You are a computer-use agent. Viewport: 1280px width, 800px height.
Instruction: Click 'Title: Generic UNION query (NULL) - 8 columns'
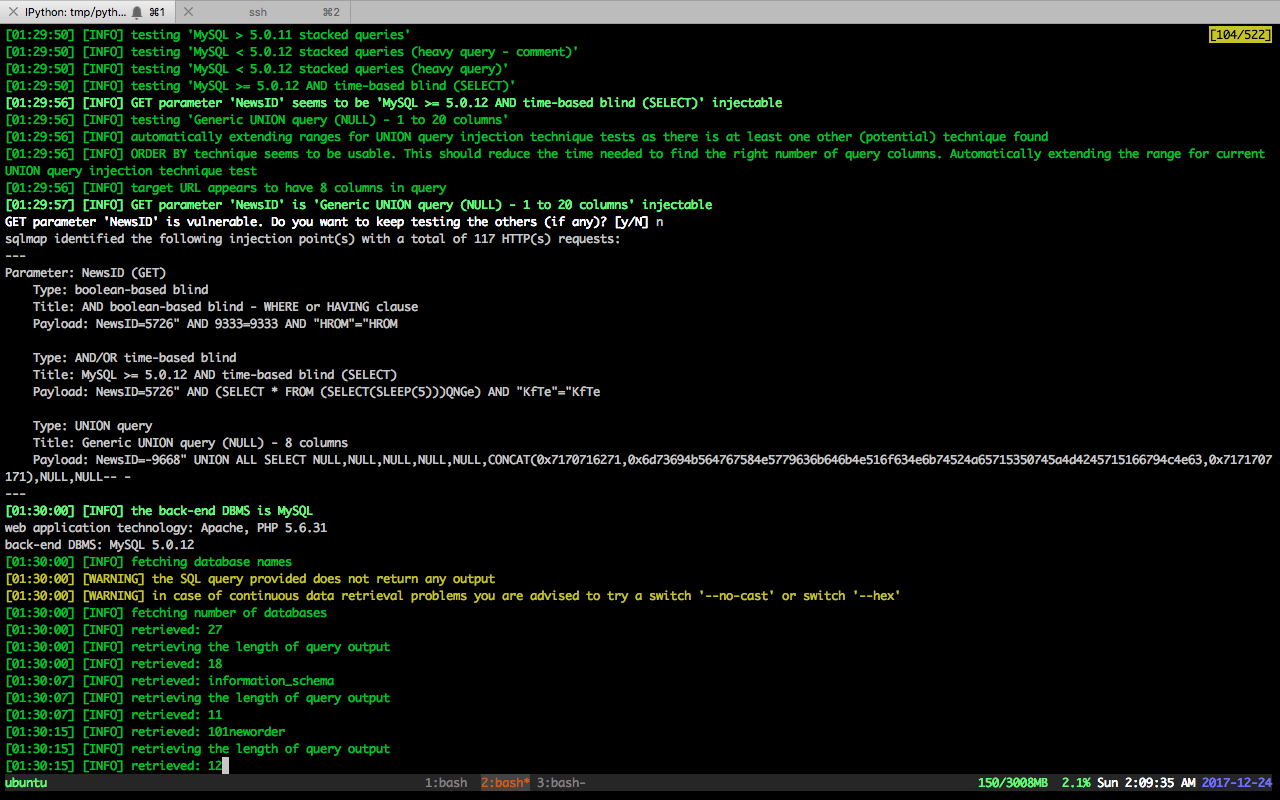pyautogui.click(x=190, y=443)
